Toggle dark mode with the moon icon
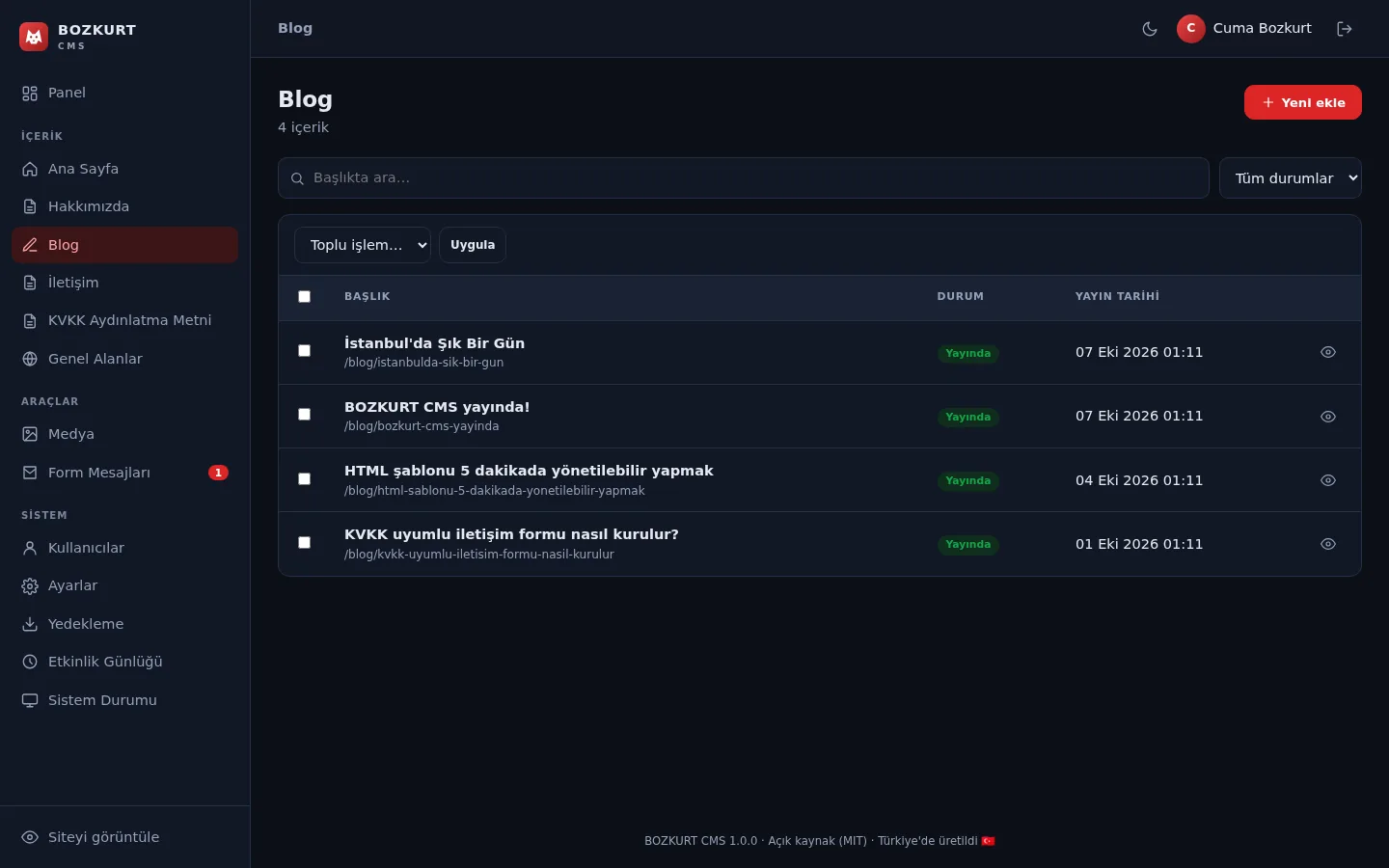1389x868 pixels. [1150, 29]
